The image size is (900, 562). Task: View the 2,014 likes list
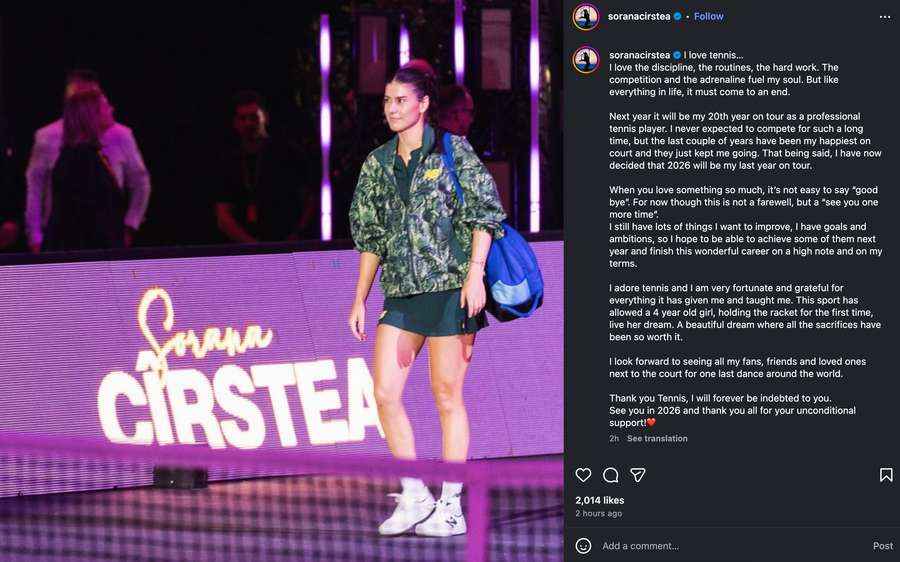599,500
